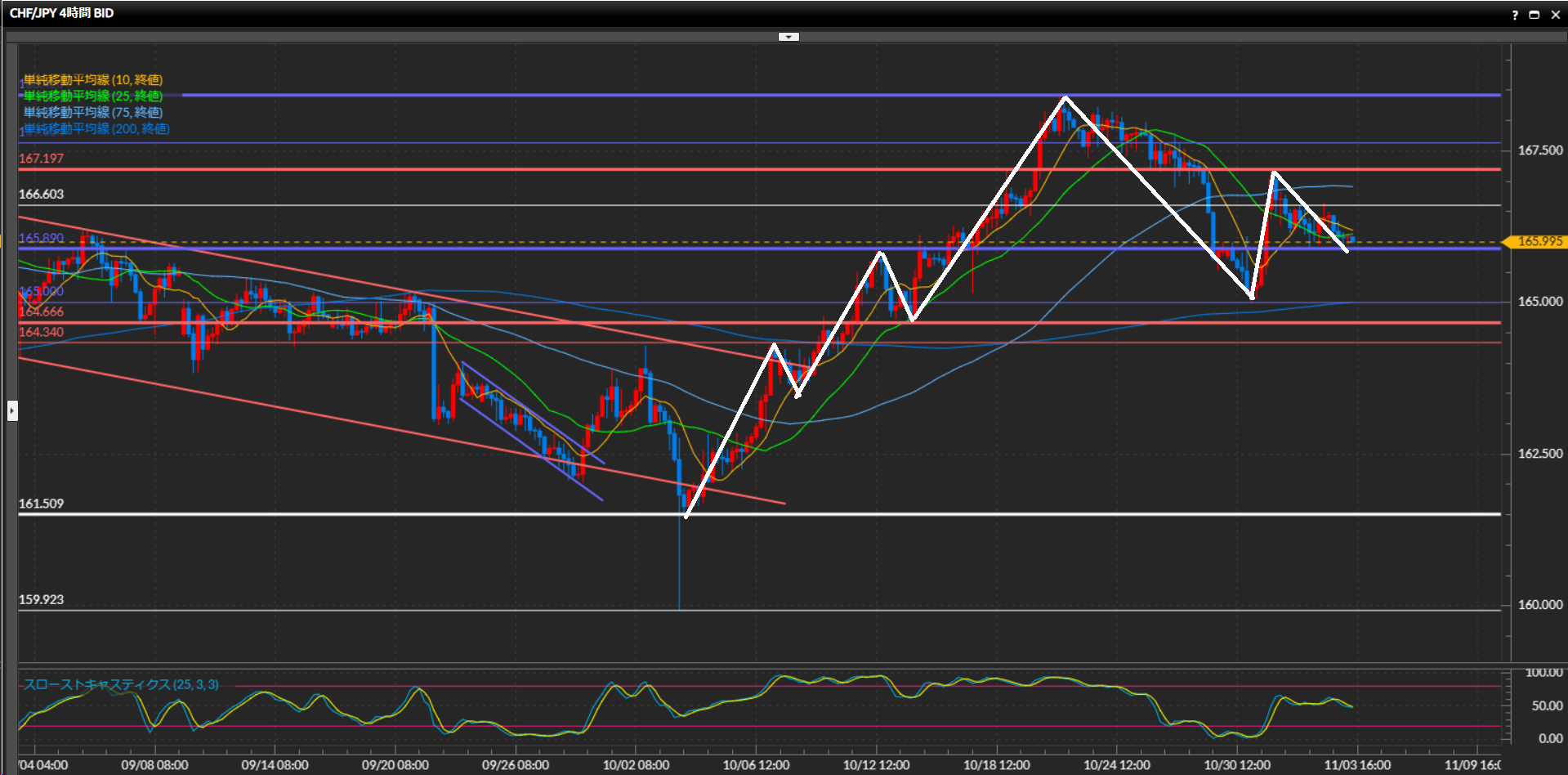Click the 50.00 stochastic scale value
This screenshot has width=1568, height=775.
click(1547, 706)
